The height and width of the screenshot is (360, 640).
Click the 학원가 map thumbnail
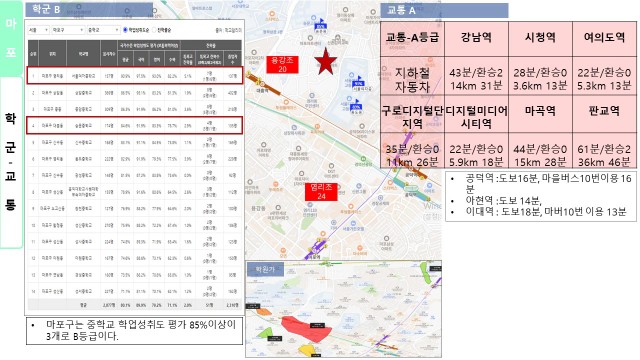tap(343, 309)
